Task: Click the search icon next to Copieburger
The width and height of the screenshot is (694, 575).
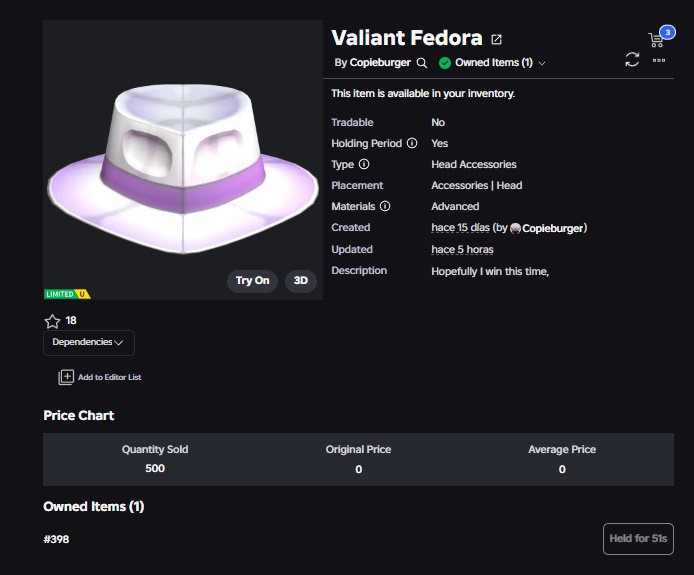Action: tap(422, 63)
